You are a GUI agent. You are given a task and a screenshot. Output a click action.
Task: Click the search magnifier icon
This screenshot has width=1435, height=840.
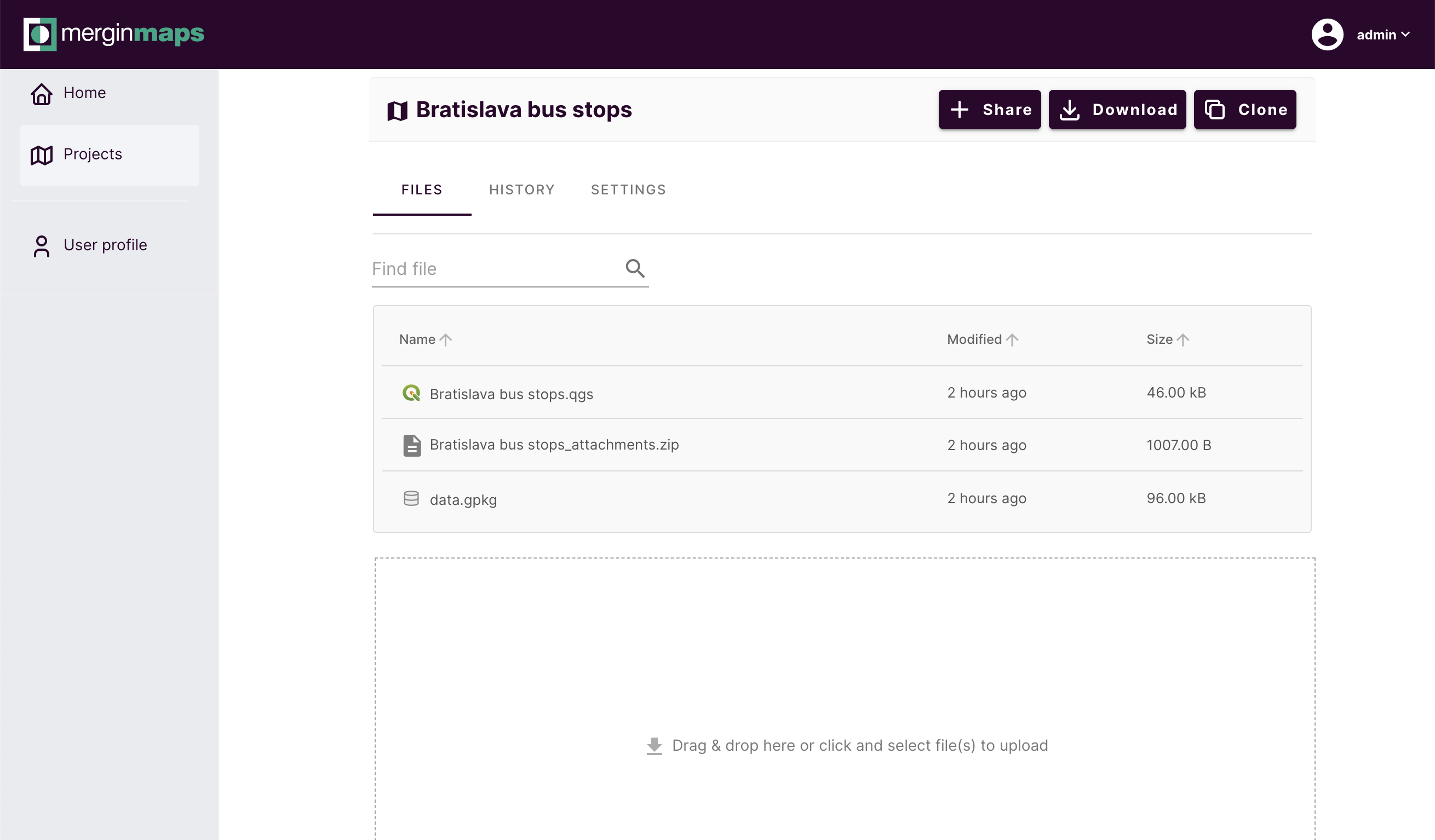(x=635, y=268)
